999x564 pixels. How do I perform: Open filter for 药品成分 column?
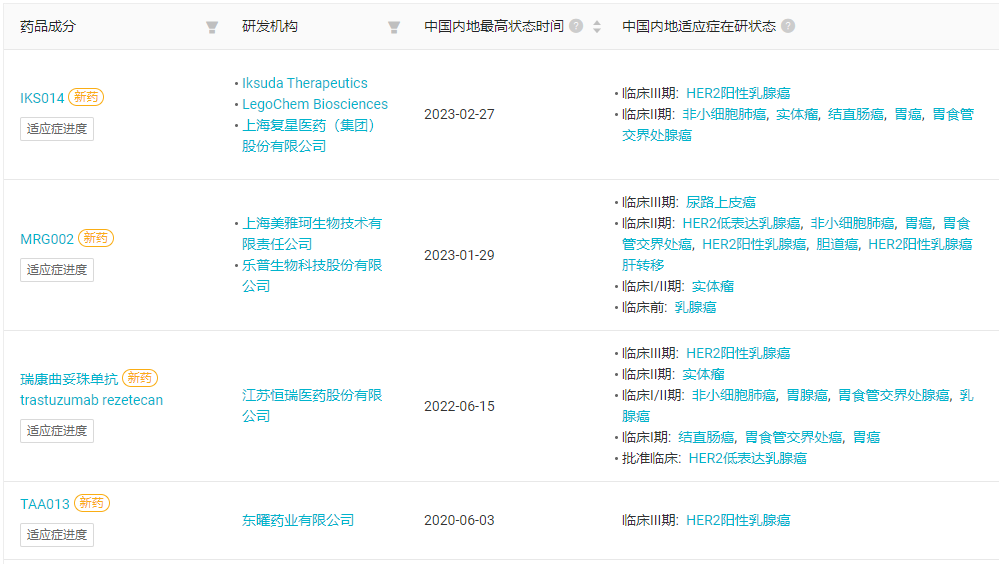(x=212, y=27)
